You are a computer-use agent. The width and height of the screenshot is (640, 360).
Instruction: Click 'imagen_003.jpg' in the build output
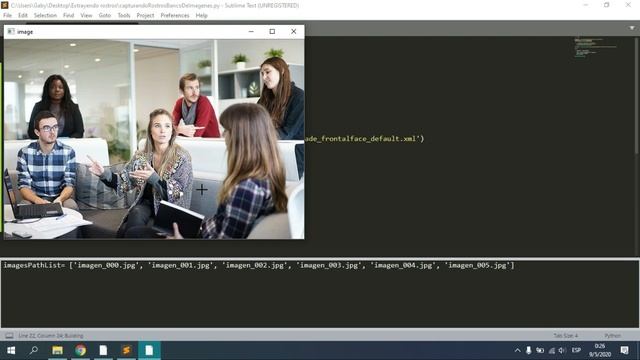[x=329, y=265]
